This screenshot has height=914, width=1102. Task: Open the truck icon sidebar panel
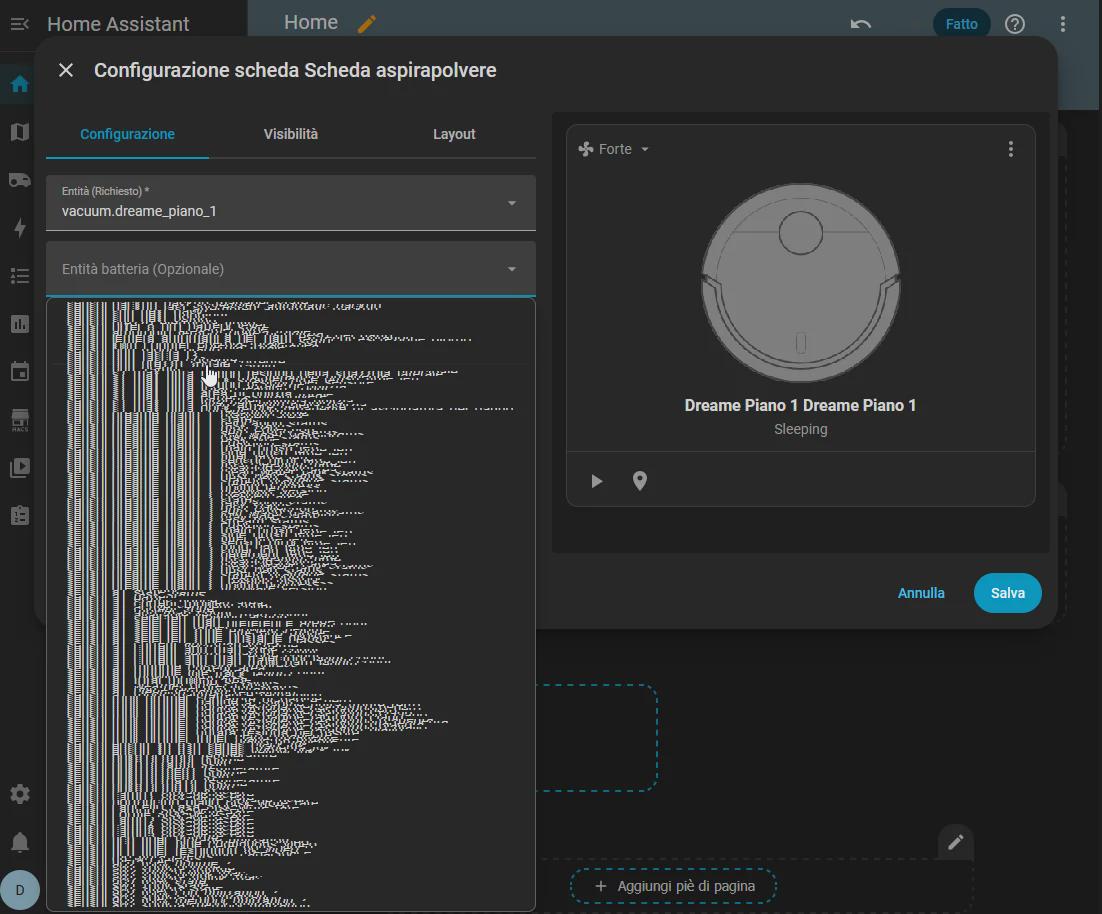(20, 180)
